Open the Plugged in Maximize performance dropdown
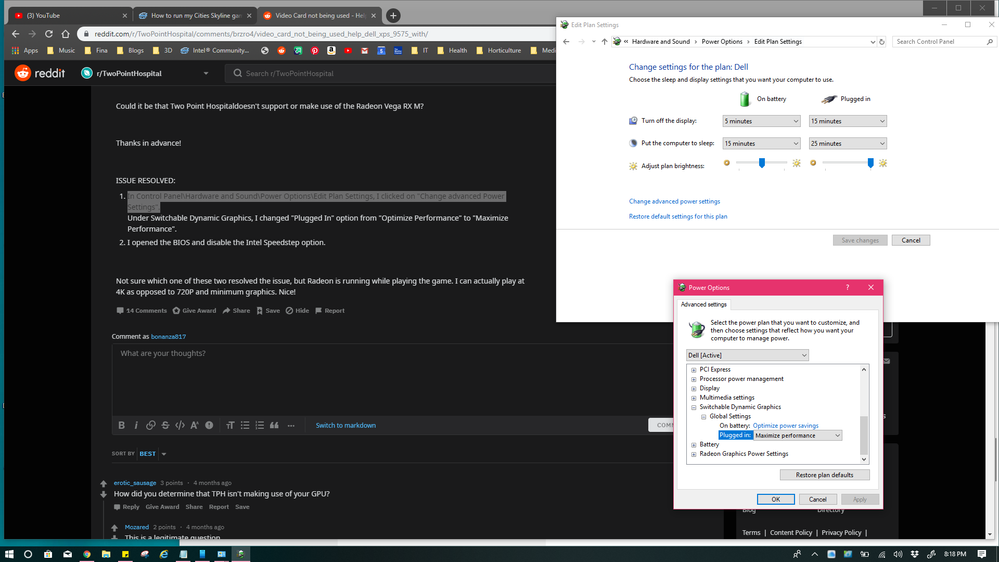 click(x=798, y=435)
